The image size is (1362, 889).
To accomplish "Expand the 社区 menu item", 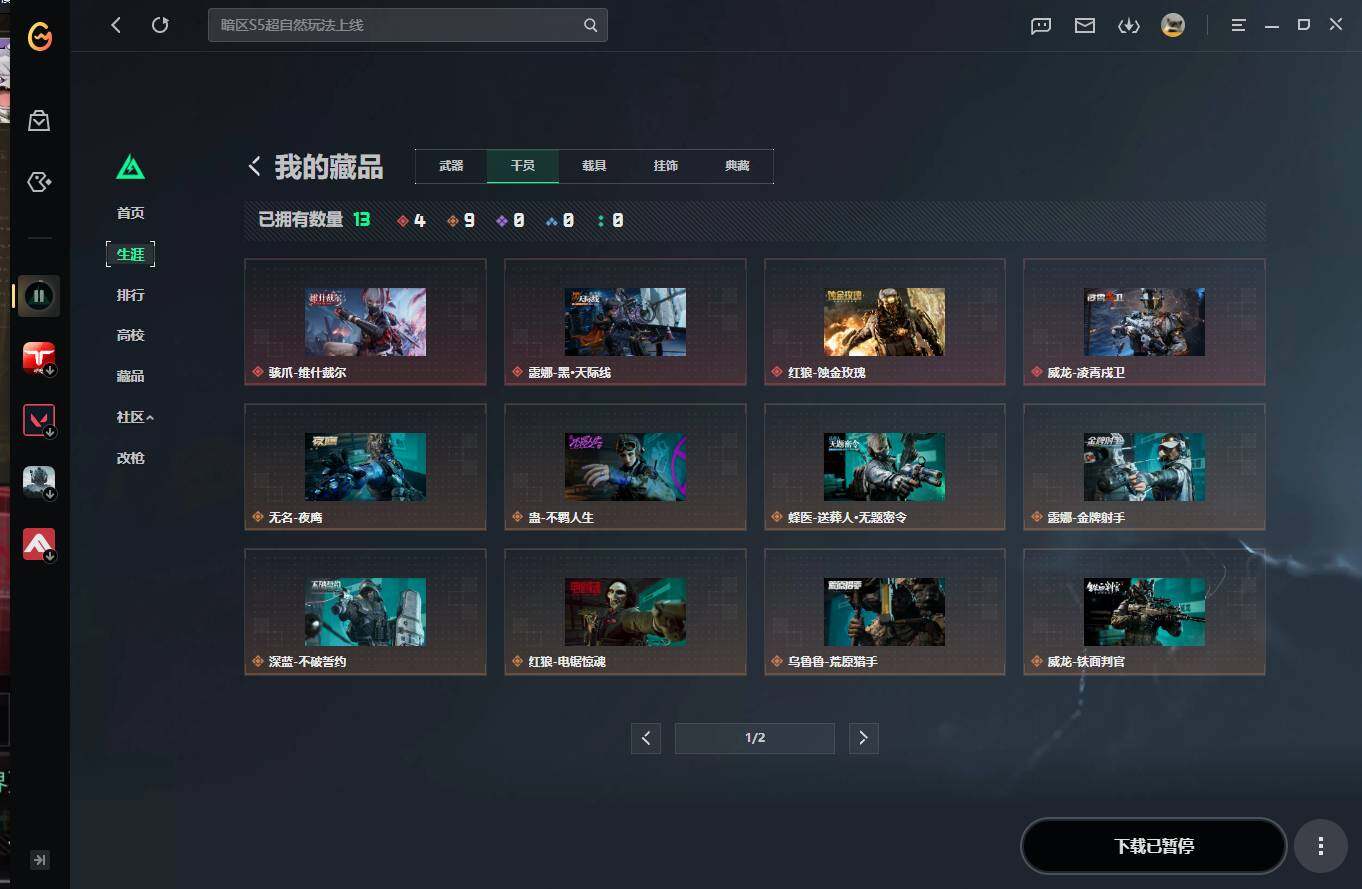I will click(x=135, y=417).
